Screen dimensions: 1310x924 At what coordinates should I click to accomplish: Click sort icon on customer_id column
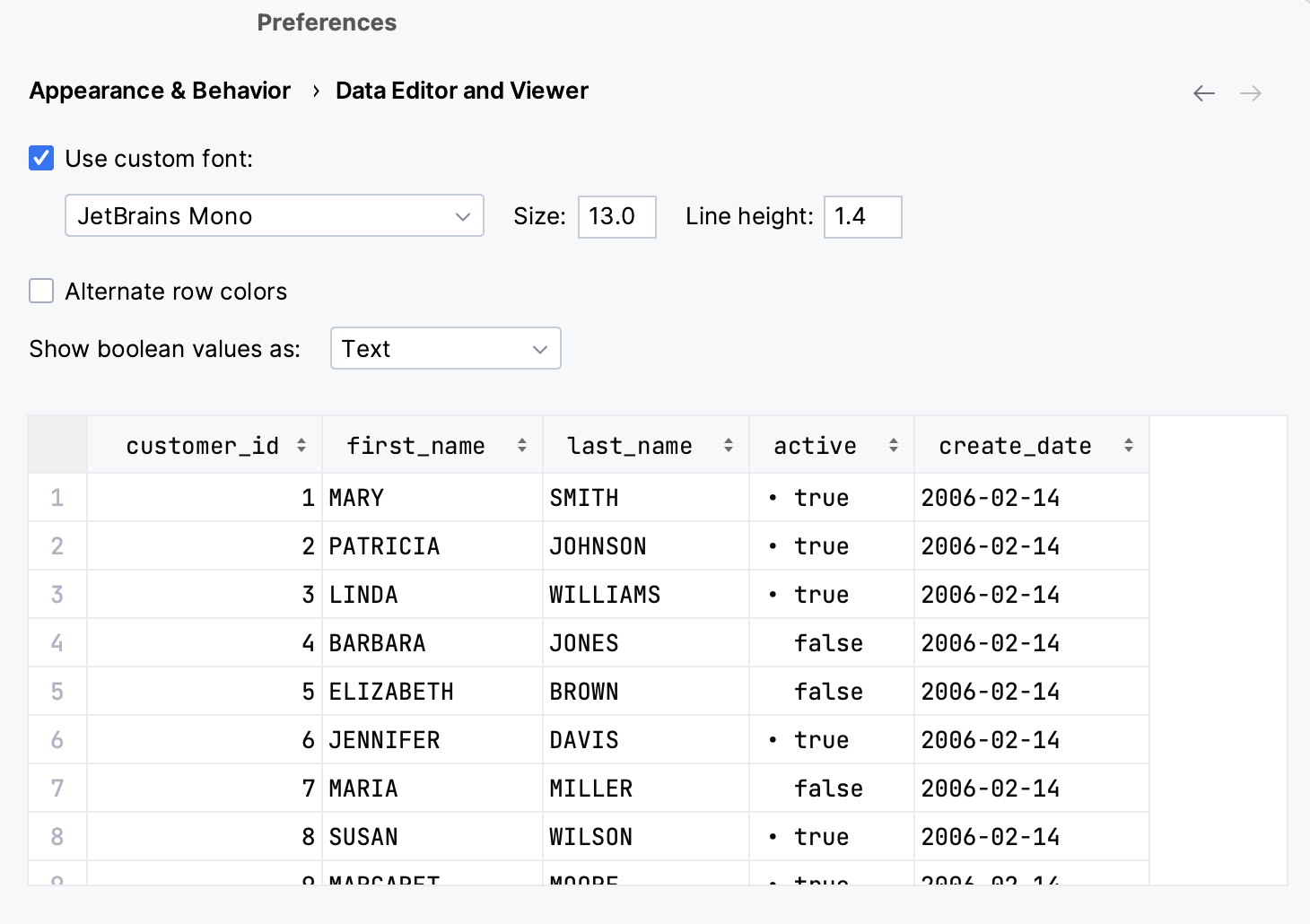point(301,446)
